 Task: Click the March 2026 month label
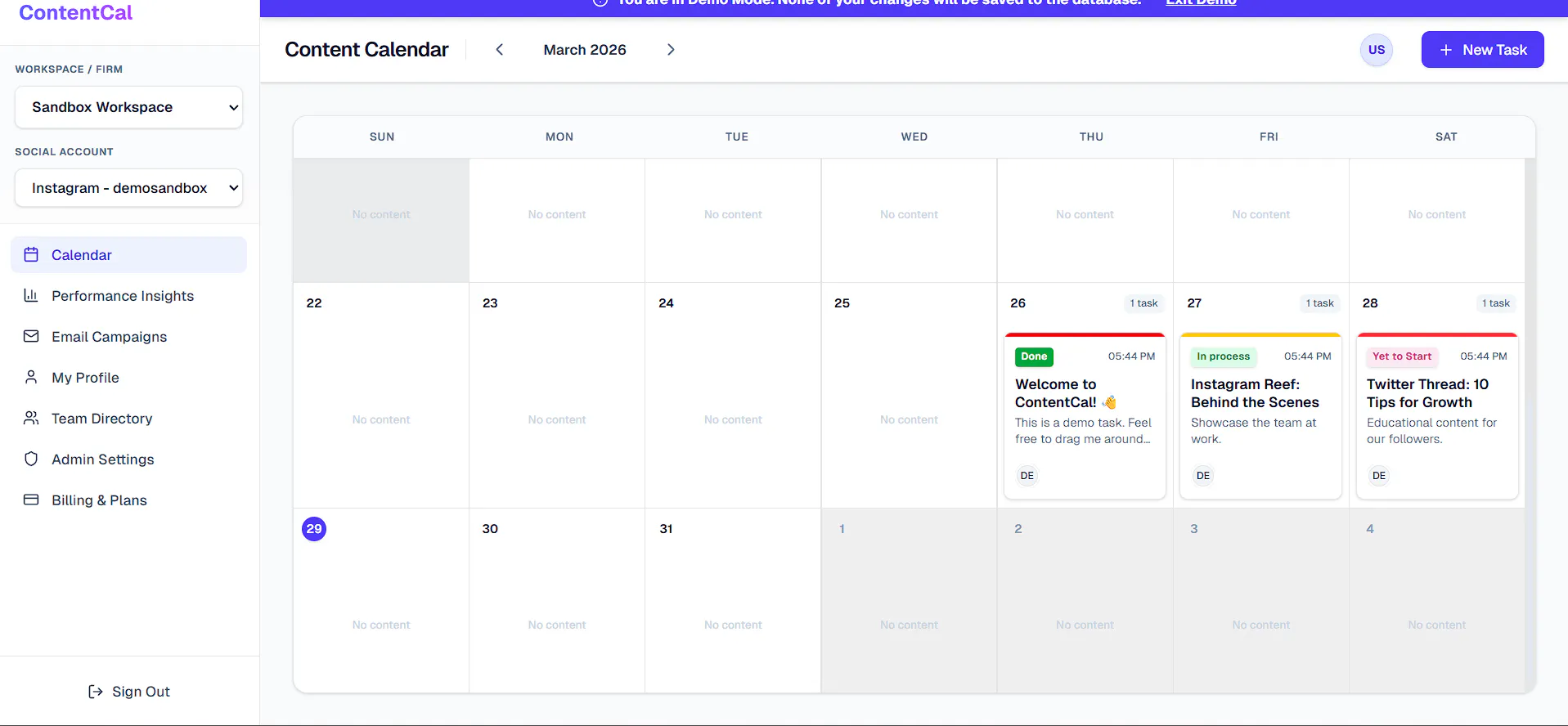pos(585,50)
